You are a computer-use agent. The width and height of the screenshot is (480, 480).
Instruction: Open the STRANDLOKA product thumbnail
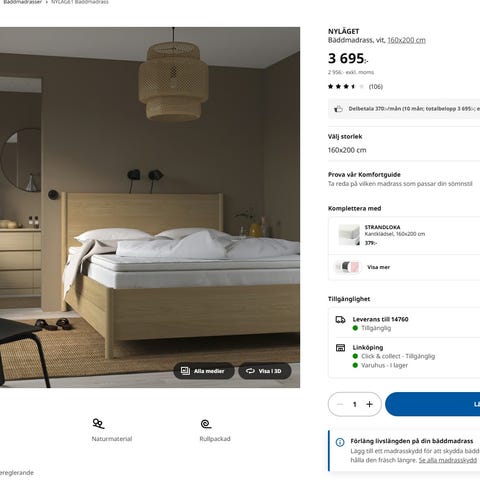pyautogui.click(x=349, y=235)
